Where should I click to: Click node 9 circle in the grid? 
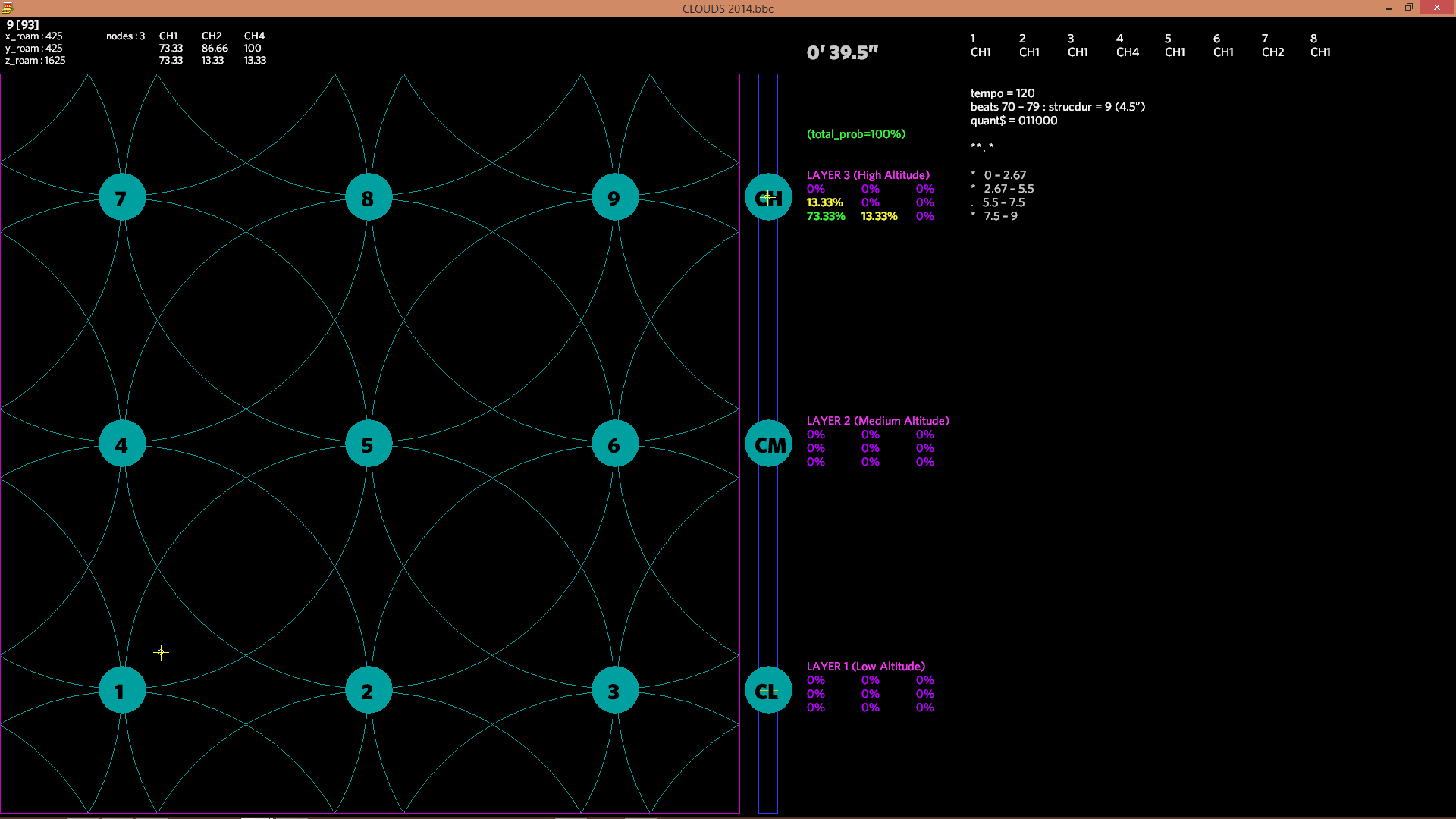point(615,197)
